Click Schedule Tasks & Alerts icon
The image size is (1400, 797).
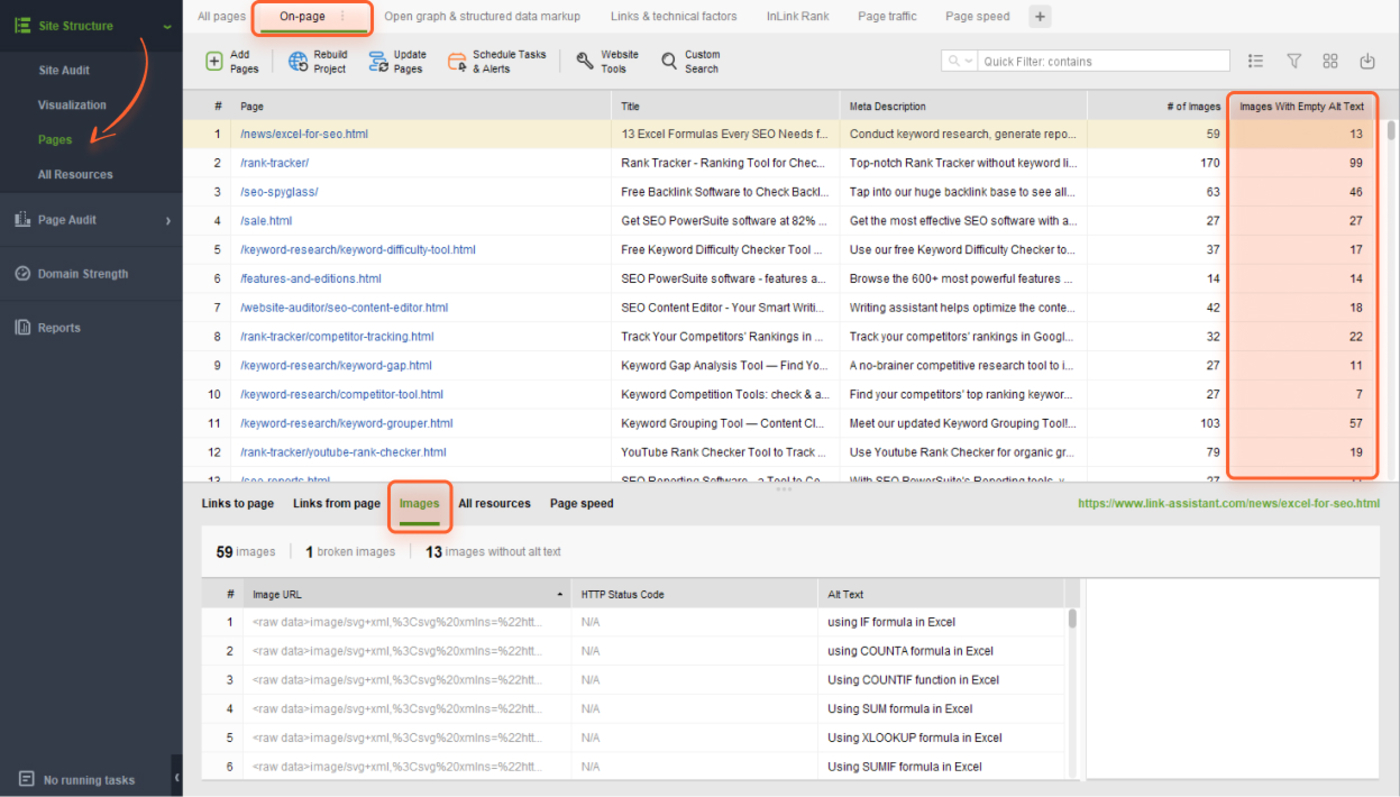[x=457, y=61]
